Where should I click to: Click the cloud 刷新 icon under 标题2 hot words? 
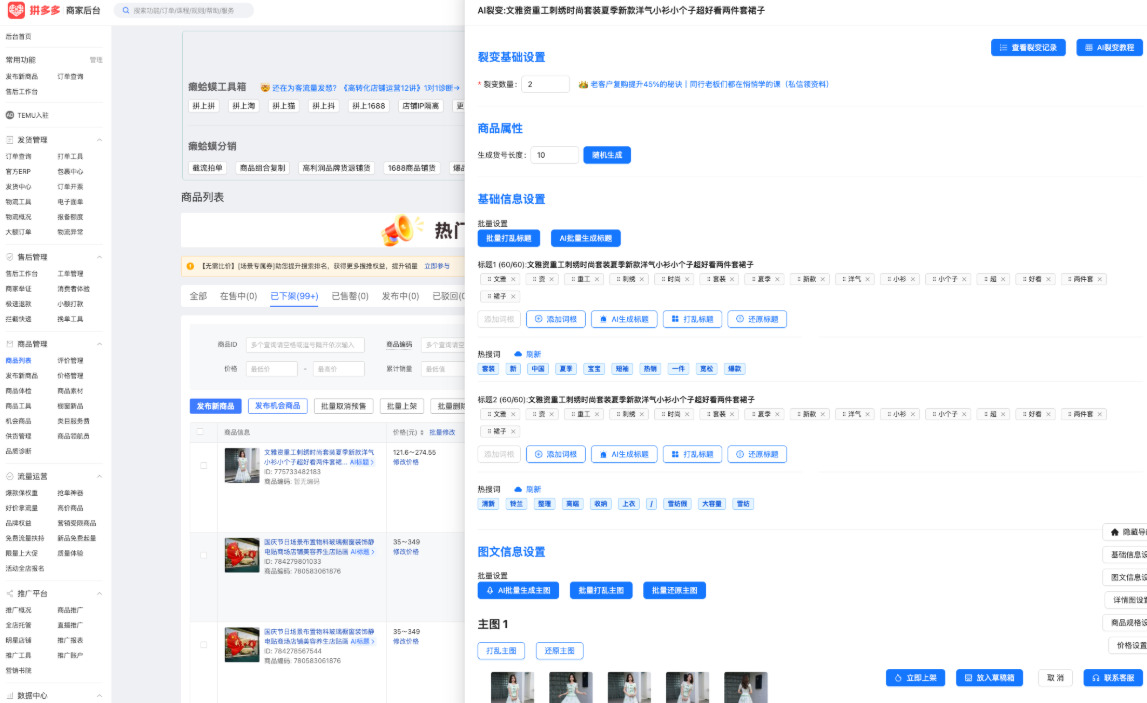point(518,489)
